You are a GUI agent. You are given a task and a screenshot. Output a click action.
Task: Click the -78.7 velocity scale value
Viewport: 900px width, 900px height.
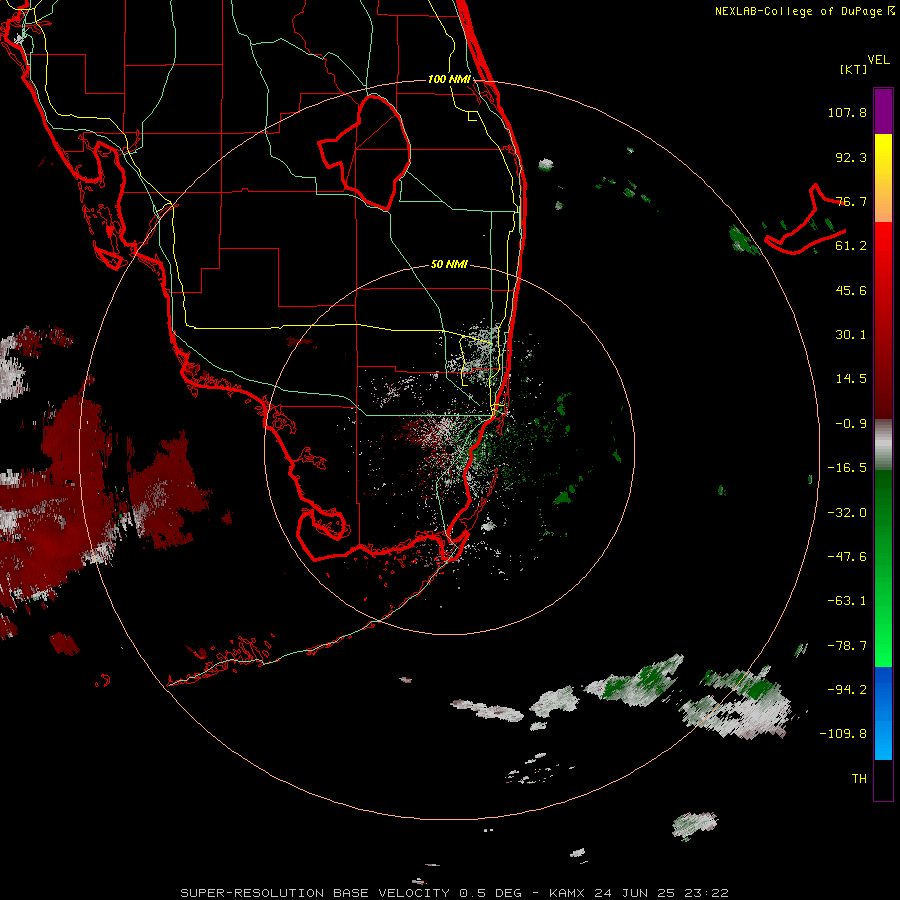tap(847, 646)
